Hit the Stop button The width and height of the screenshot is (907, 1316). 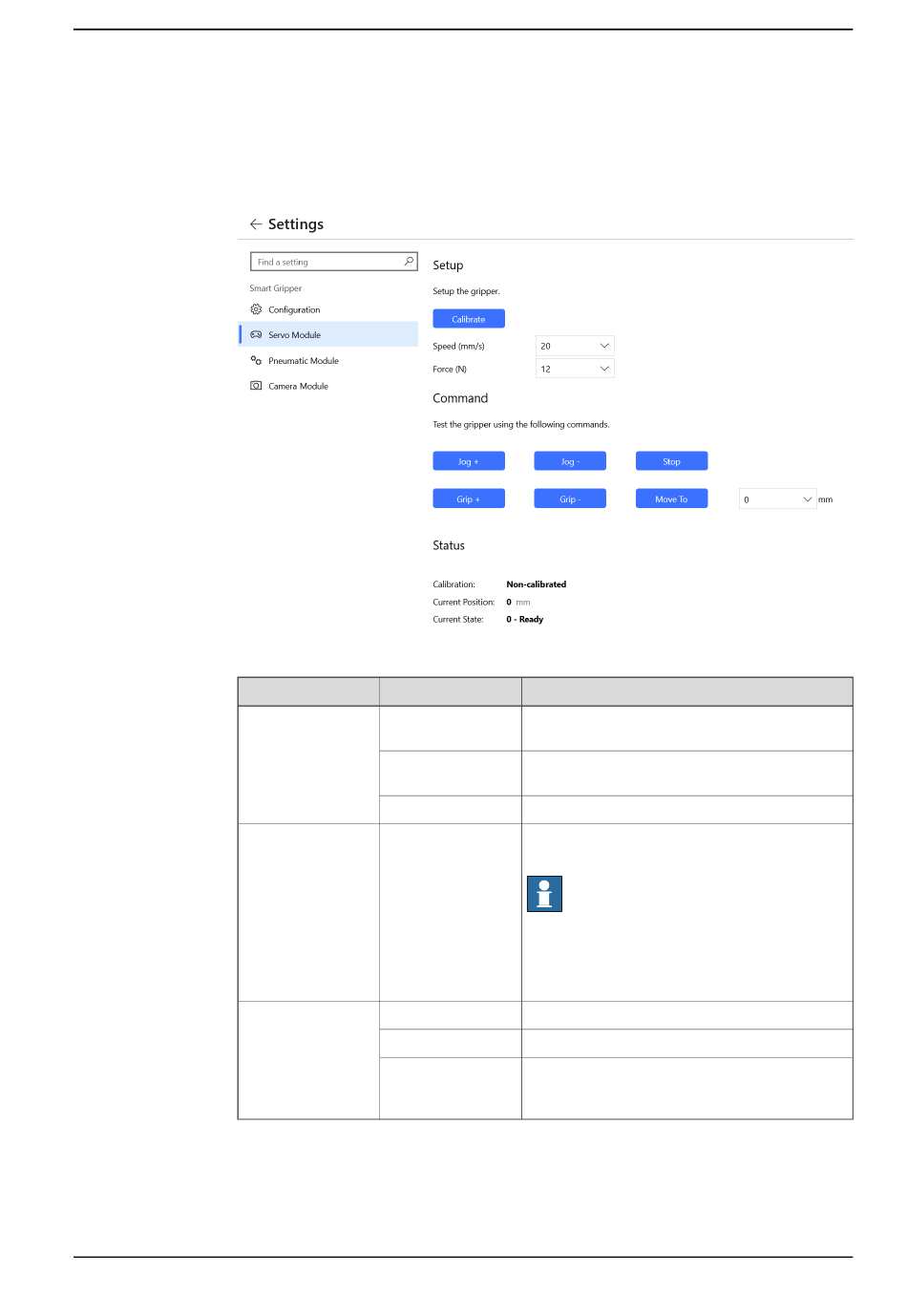tap(671, 461)
